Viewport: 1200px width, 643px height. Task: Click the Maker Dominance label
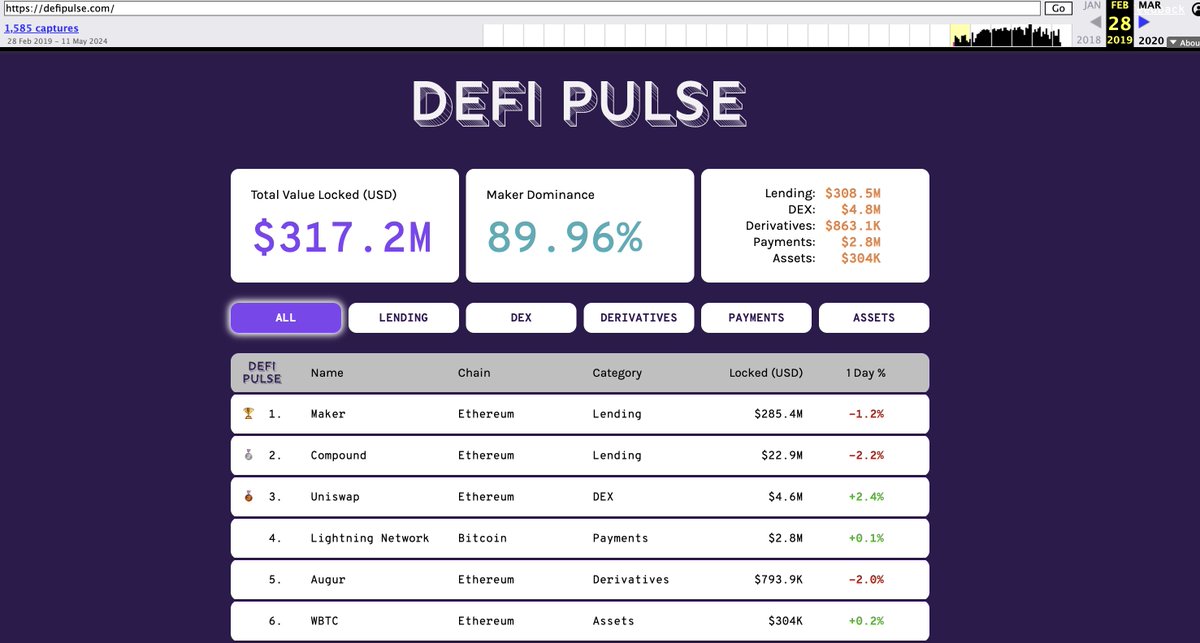pyautogui.click(x=541, y=195)
